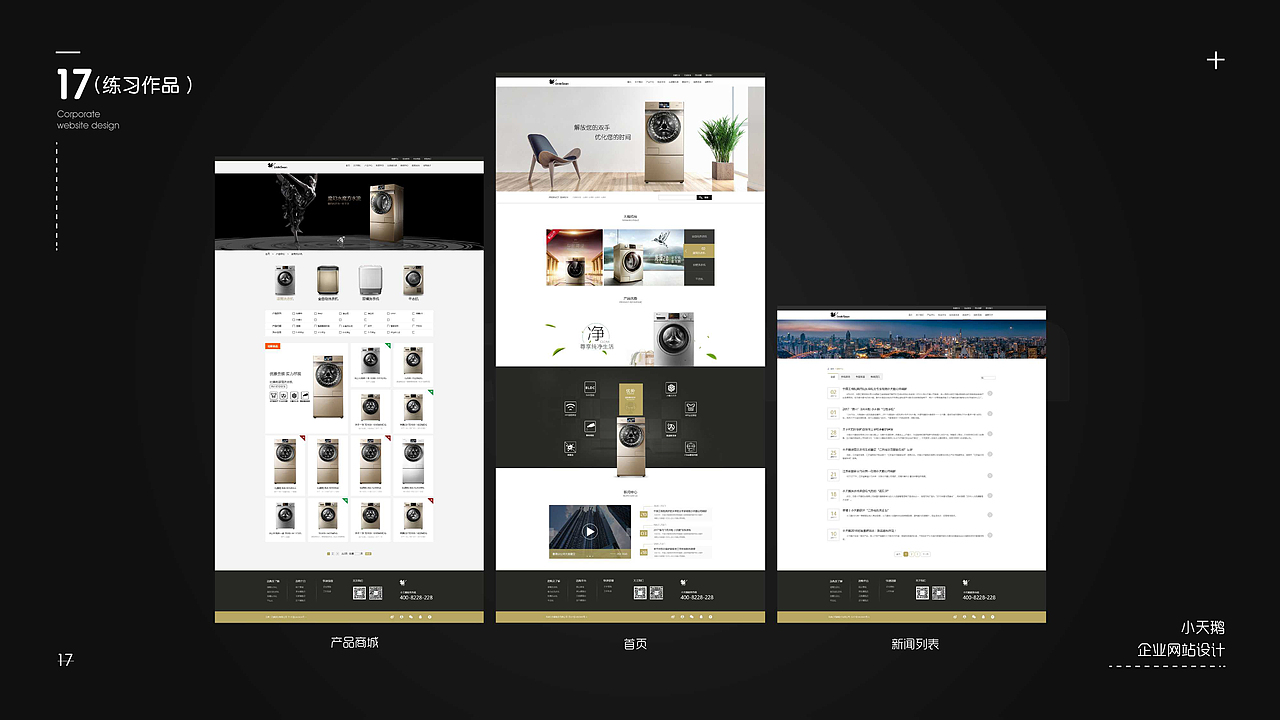The width and height of the screenshot is (1280, 720).
Task: Click the round arrow button beside the 02 news item
Action: coord(990,393)
